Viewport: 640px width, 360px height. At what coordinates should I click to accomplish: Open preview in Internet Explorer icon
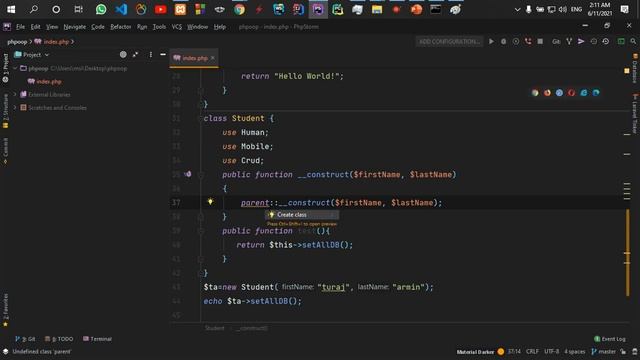tap(584, 93)
